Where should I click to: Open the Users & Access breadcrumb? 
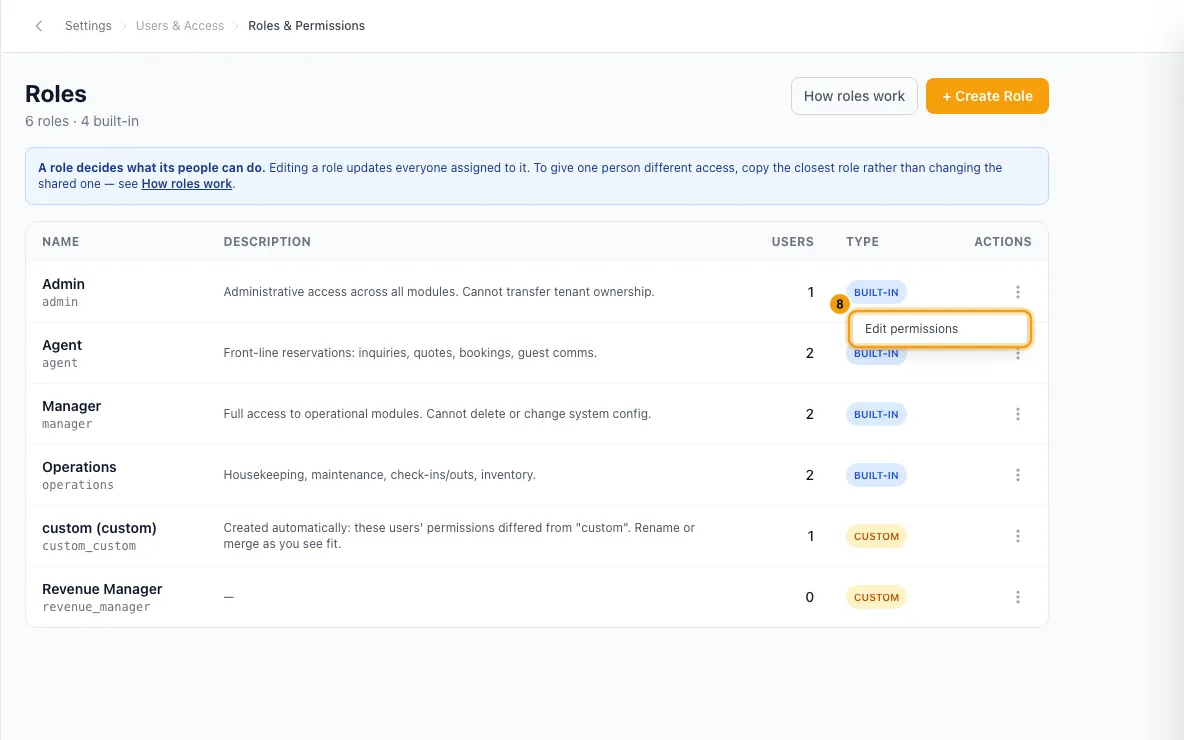click(x=180, y=26)
